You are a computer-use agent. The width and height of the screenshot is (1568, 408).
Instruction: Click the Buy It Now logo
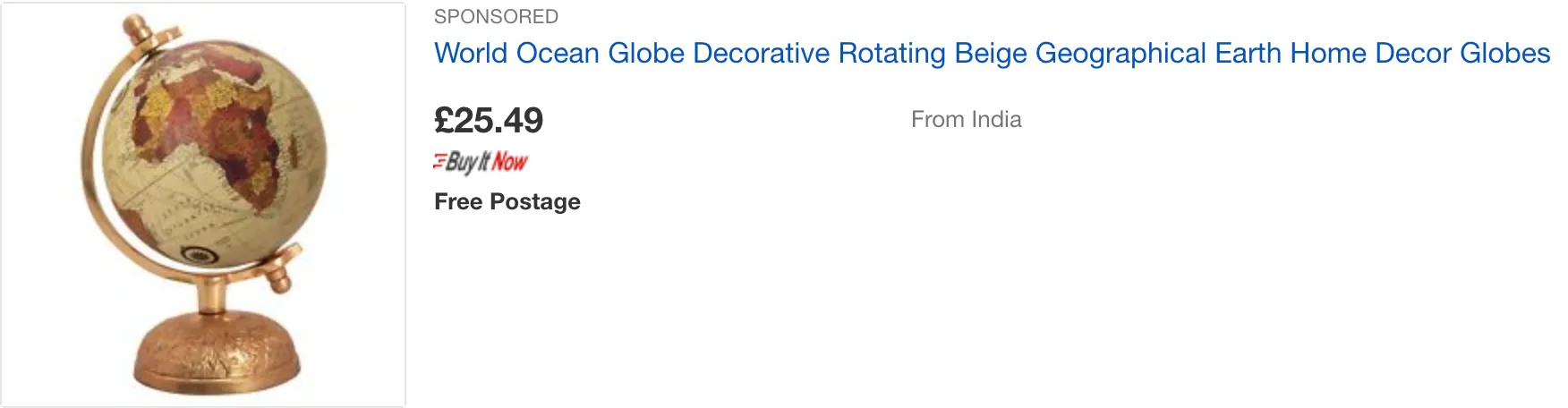click(x=481, y=162)
